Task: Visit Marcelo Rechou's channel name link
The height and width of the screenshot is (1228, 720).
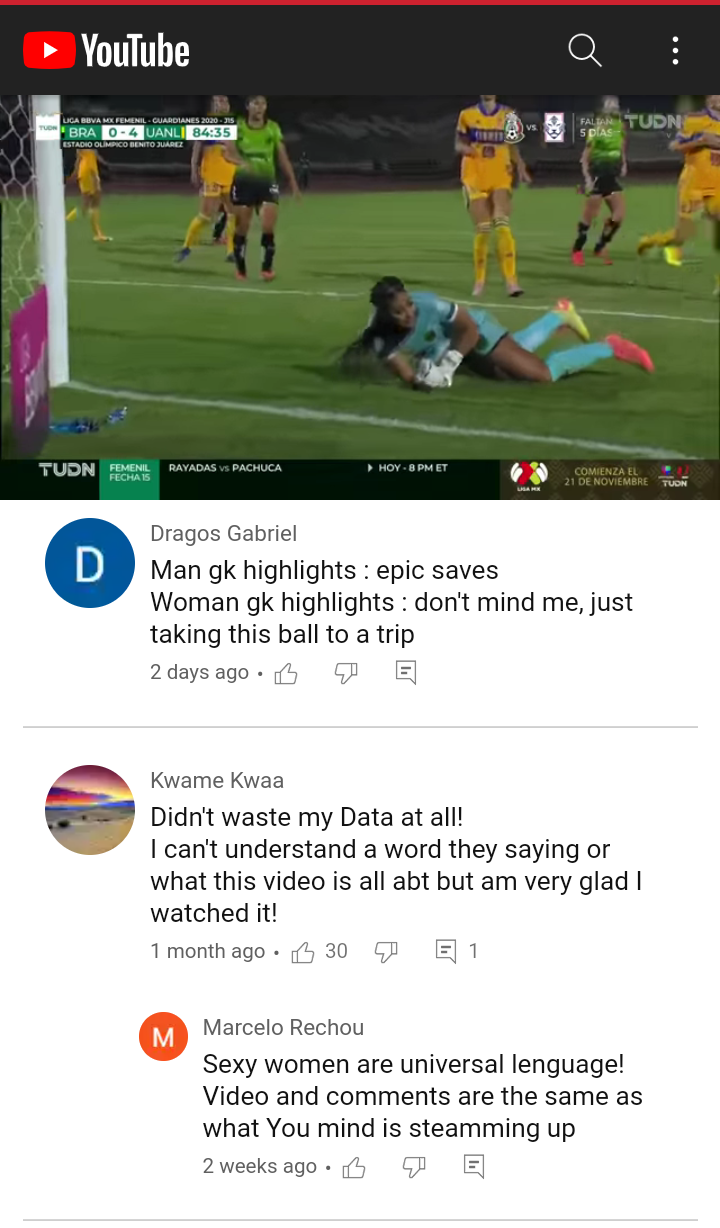Action: (x=283, y=1028)
